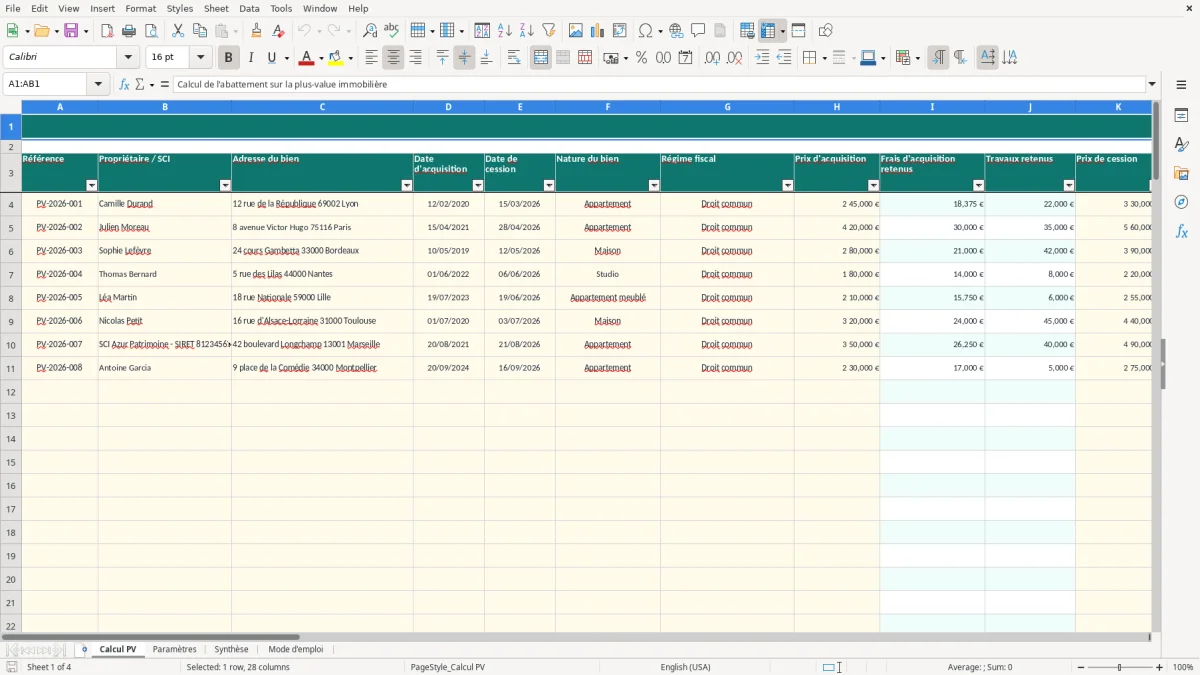Add a decimal place
Viewport: 1200px width, 675px height.
[x=712, y=58]
